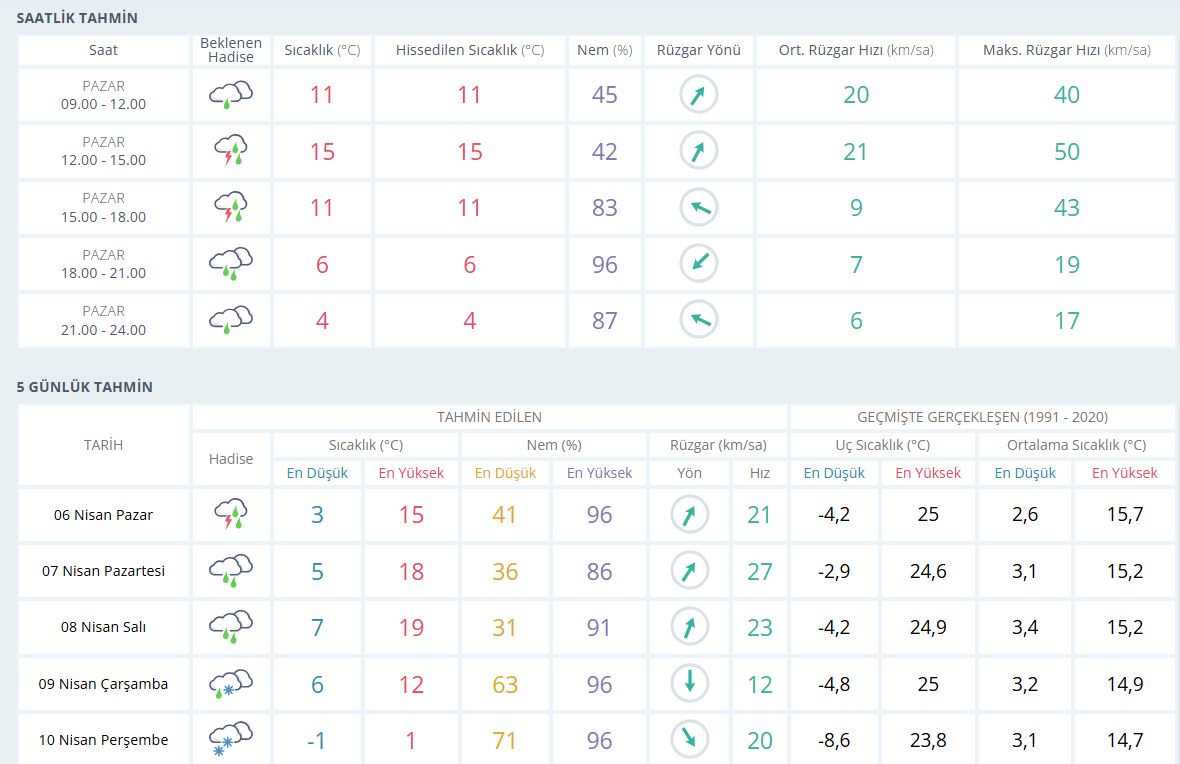Image resolution: width=1180 pixels, height=764 pixels.
Task: Select the Geçmişte Gerçekleşen (1991 - 2020) header
Action: pos(982,417)
